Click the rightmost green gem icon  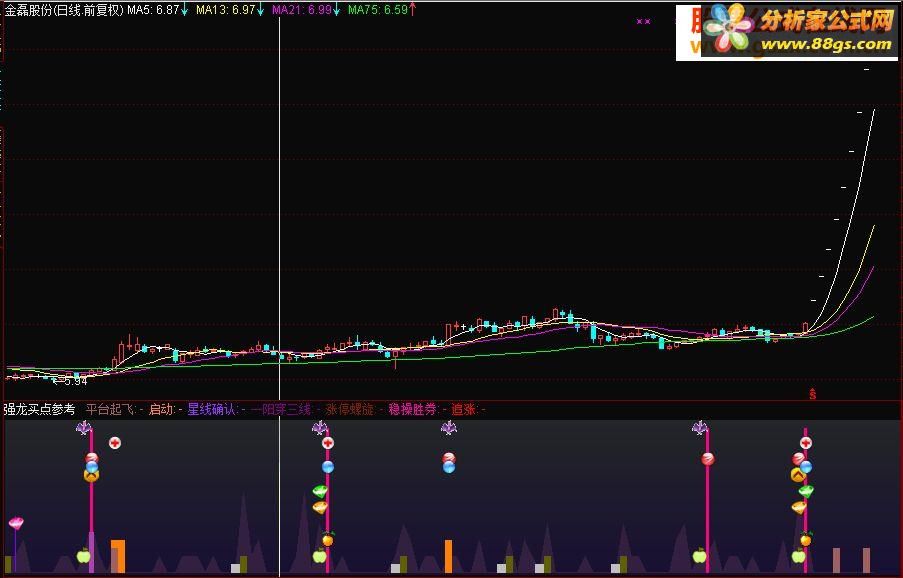[806, 491]
